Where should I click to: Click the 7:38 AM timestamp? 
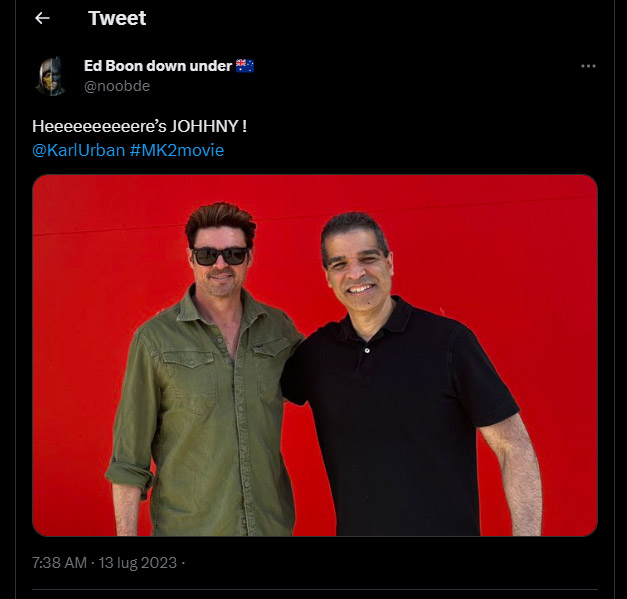coord(59,563)
